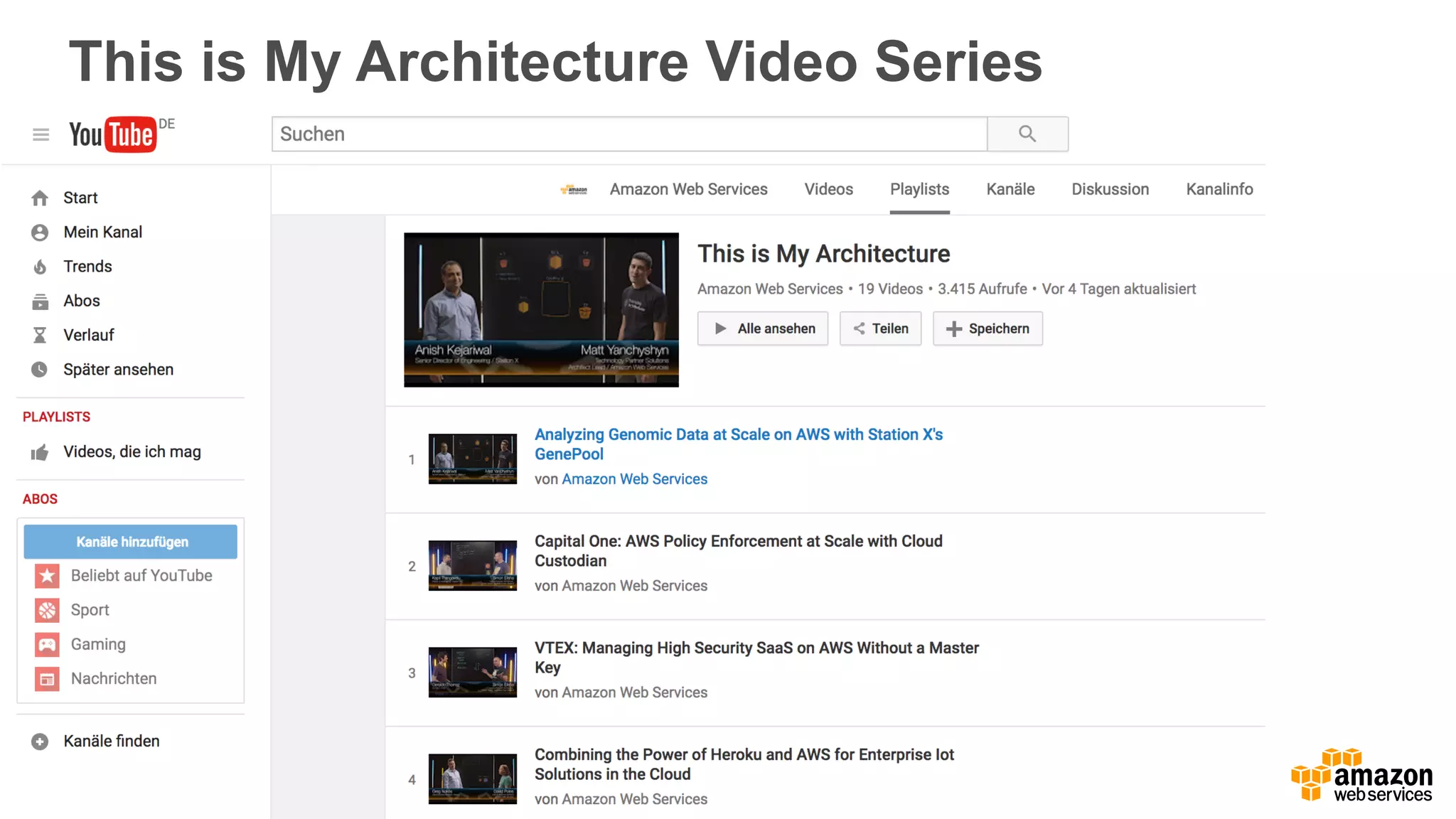The image size is (1456, 819).
Task: Click the profile icon beside Mein Kanal
Action: tap(40, 232)
